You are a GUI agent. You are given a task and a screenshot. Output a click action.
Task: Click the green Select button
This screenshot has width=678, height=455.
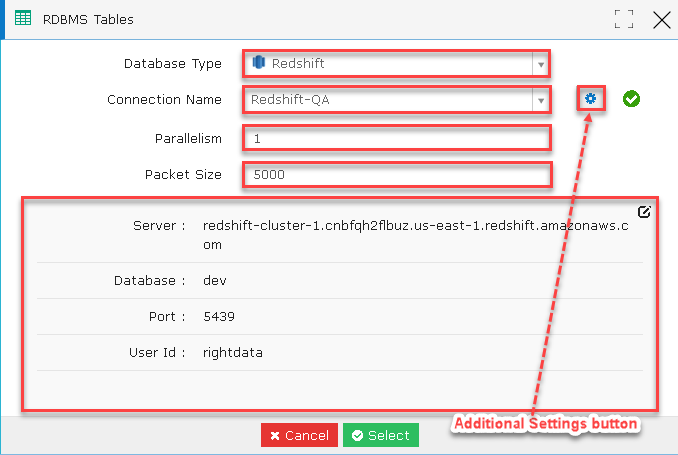click(x=381, y=435)
